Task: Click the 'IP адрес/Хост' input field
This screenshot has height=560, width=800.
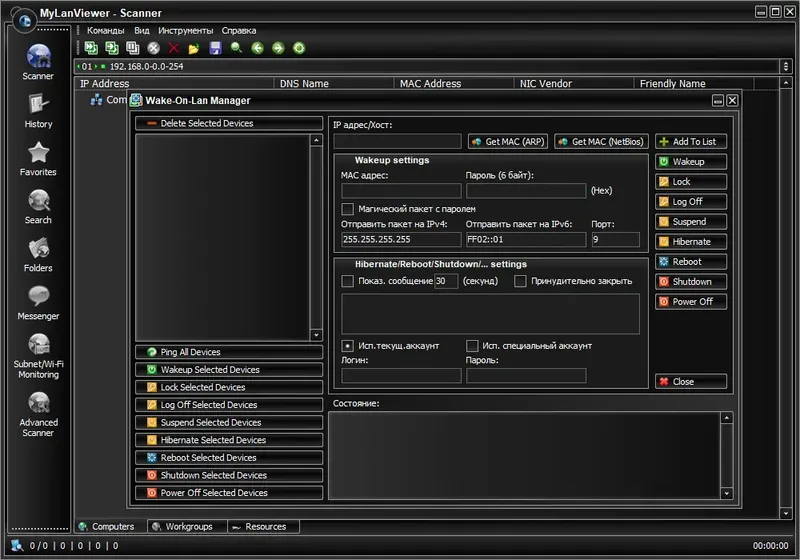Action: [x=397, y=141]
